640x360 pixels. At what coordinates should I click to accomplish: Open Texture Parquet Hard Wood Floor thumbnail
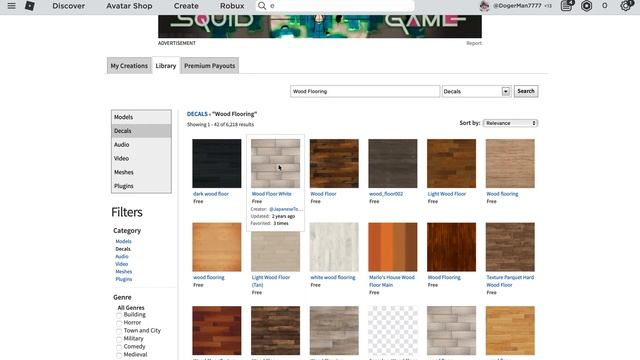click(x=510, y=247)
